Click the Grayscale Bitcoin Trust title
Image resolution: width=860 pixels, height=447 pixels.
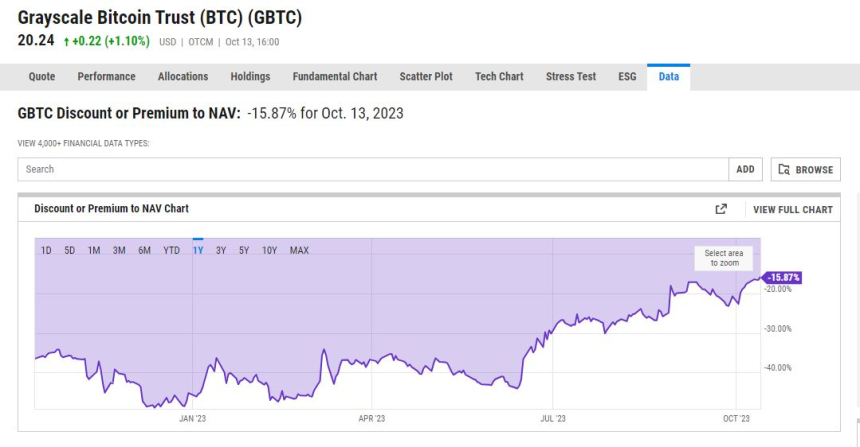(x=160, y=18)
